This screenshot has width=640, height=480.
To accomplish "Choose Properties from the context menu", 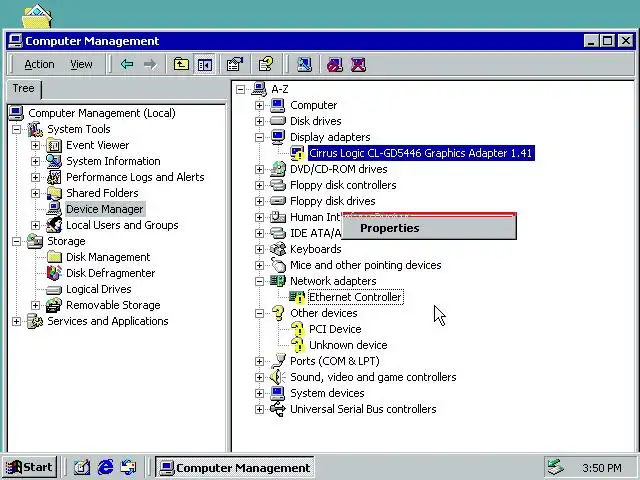I will click(x=429, y=228).
